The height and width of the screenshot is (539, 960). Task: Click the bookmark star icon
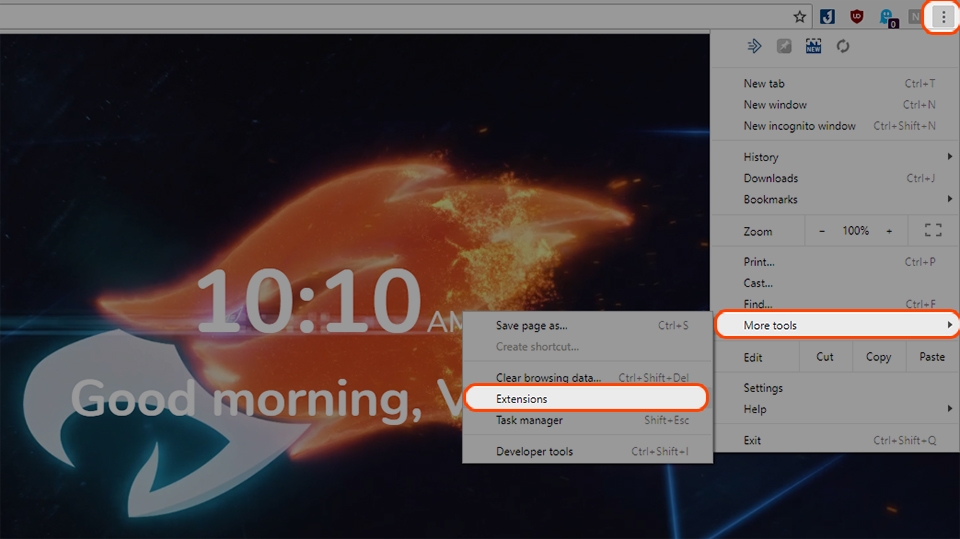click(800, 17)
